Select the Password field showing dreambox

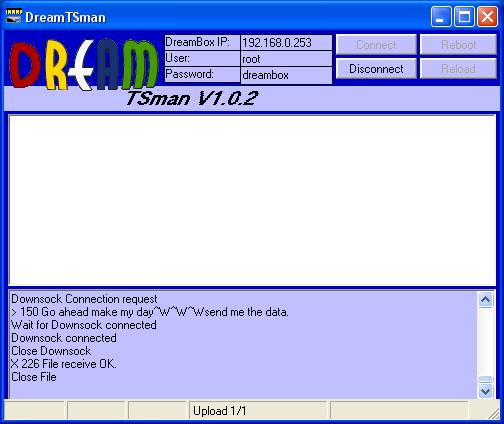[x=286, y=75]
